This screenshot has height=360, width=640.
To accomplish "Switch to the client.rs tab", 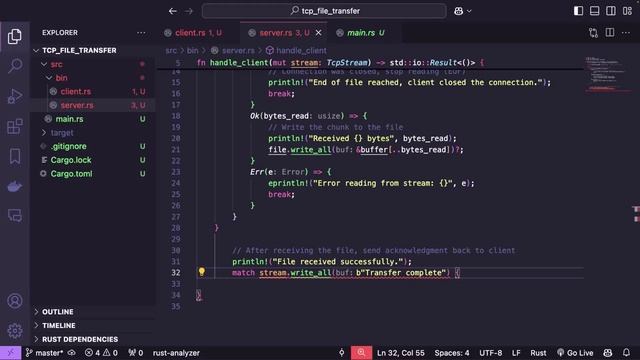I will 198,33.
